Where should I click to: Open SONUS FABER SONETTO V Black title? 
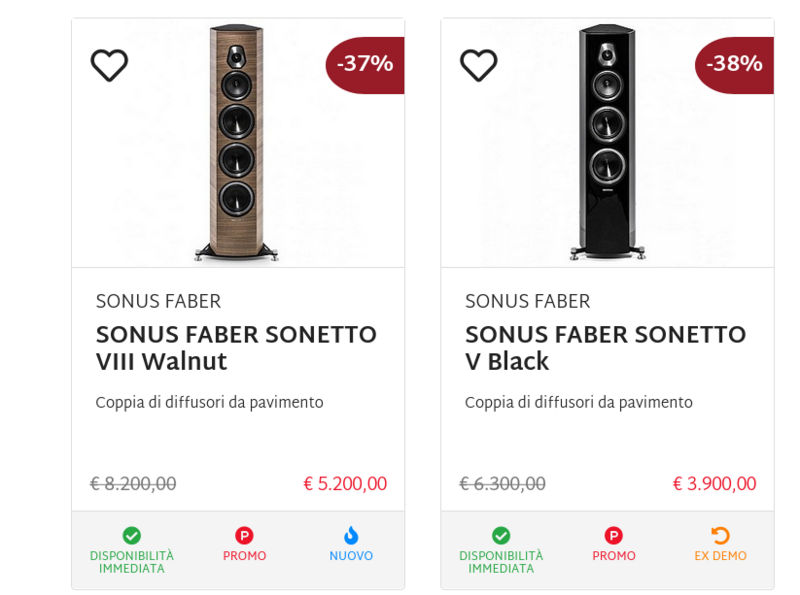click(x=605, y=347)
